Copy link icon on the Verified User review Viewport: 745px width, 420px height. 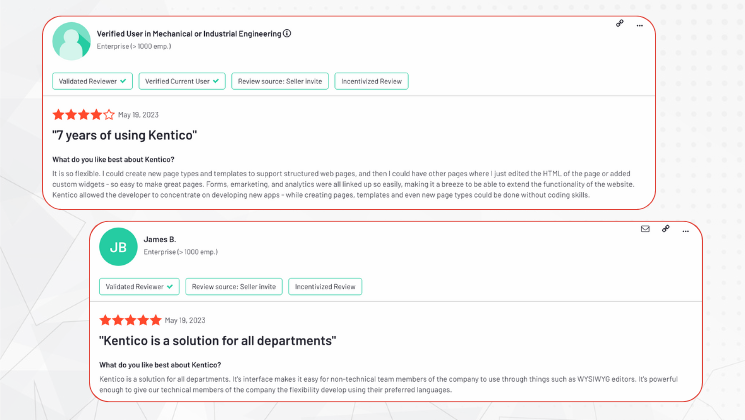[x=620, y=23]
